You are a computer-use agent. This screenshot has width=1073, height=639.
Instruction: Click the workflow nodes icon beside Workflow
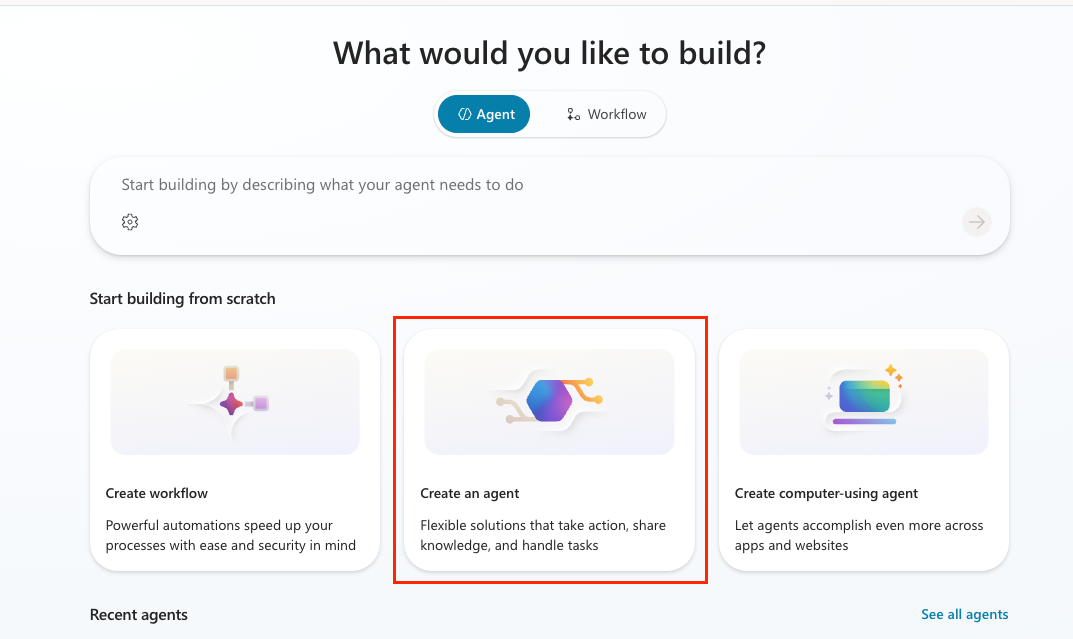click(x=574, y=114)
